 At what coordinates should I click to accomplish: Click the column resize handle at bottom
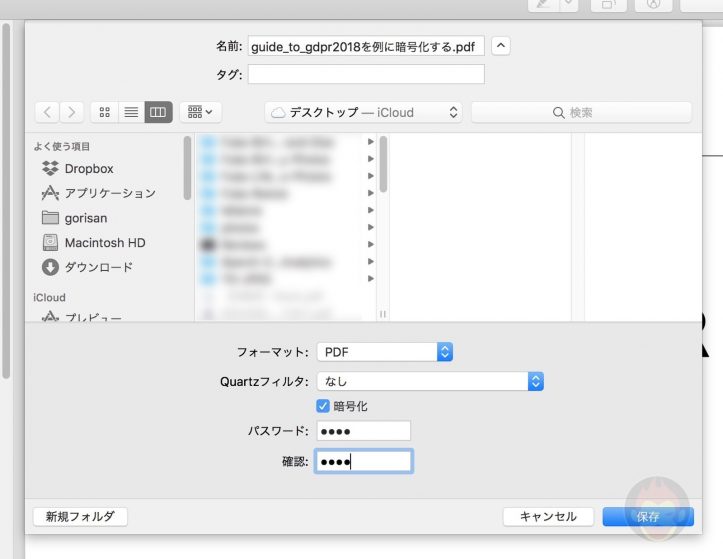pyautogui.click(x=383, y=314)
